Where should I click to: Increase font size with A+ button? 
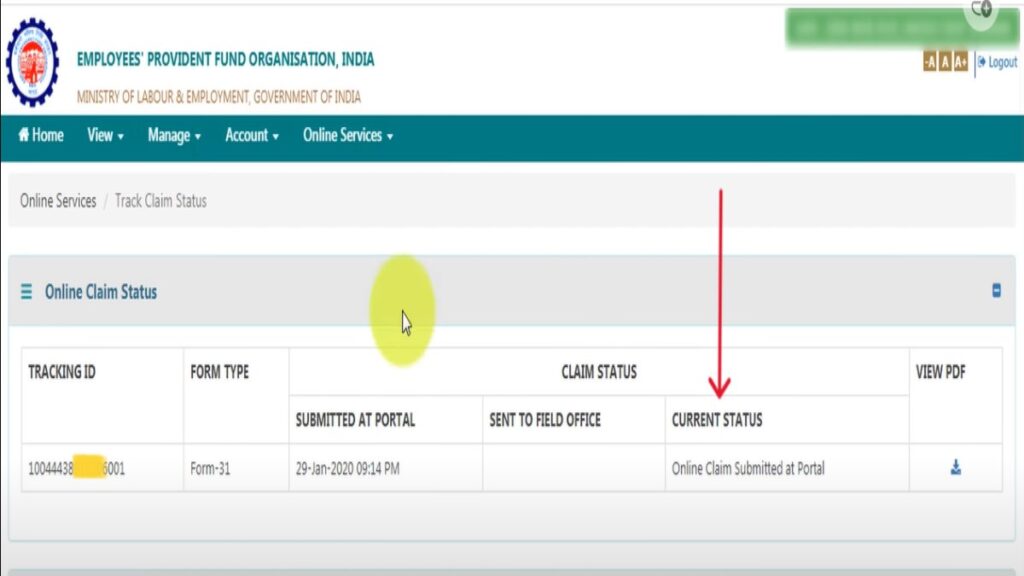tap(960, 62)
